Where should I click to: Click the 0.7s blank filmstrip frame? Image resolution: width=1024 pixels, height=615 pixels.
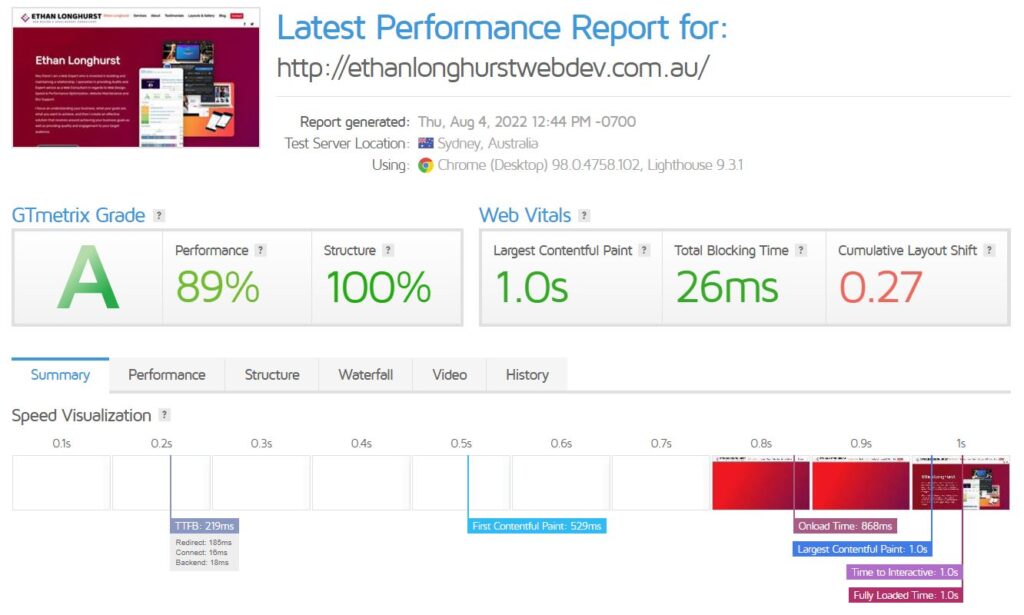pos(661,484)
